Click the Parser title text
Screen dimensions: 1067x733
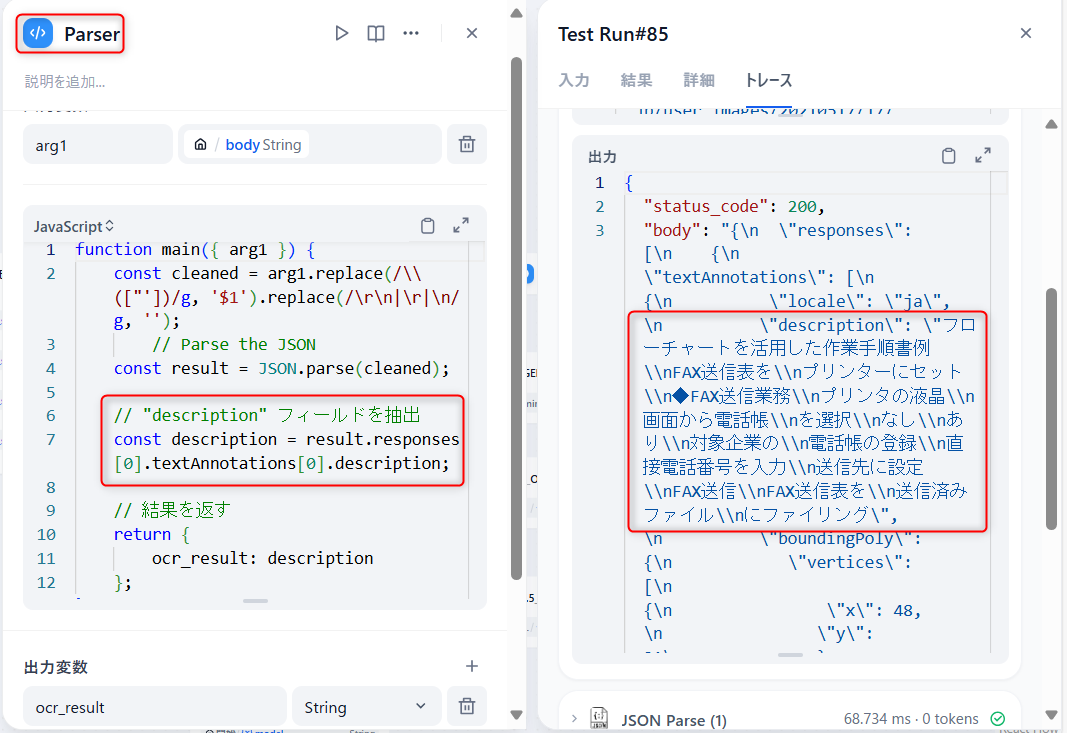click(x=92, y=34)
